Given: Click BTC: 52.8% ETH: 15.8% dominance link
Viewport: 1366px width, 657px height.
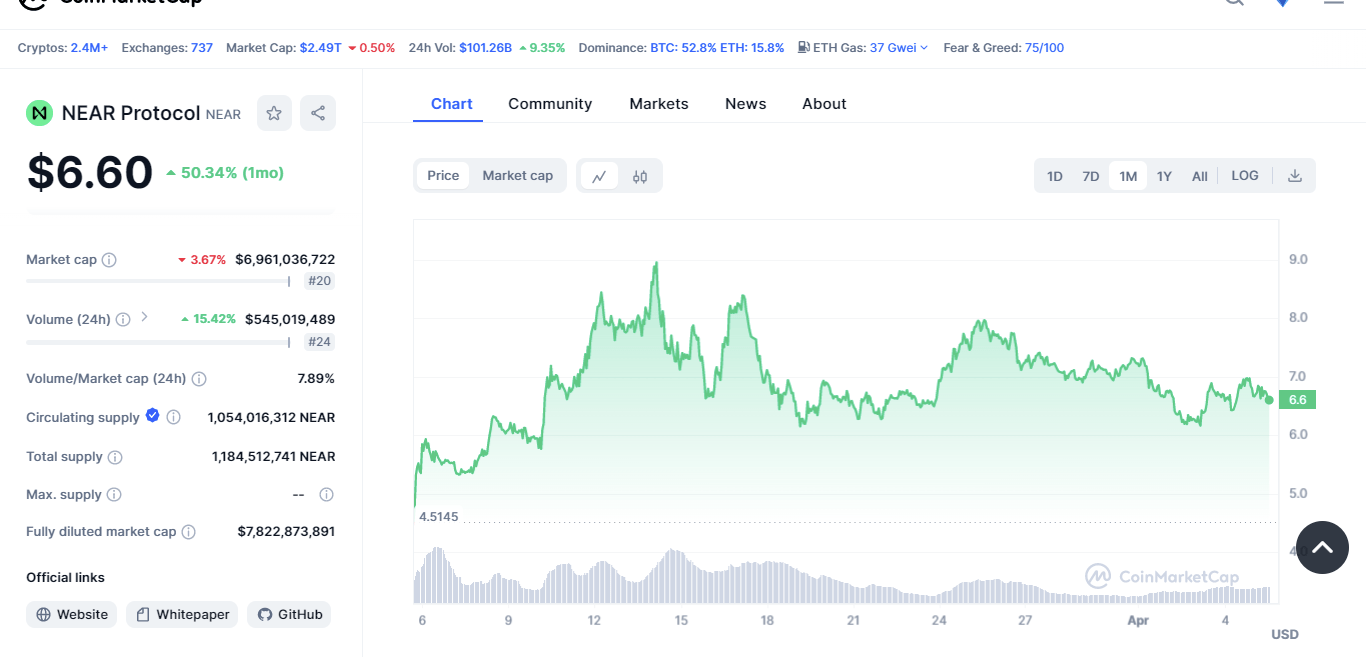Looking at the screenshot, I should 717,47.
